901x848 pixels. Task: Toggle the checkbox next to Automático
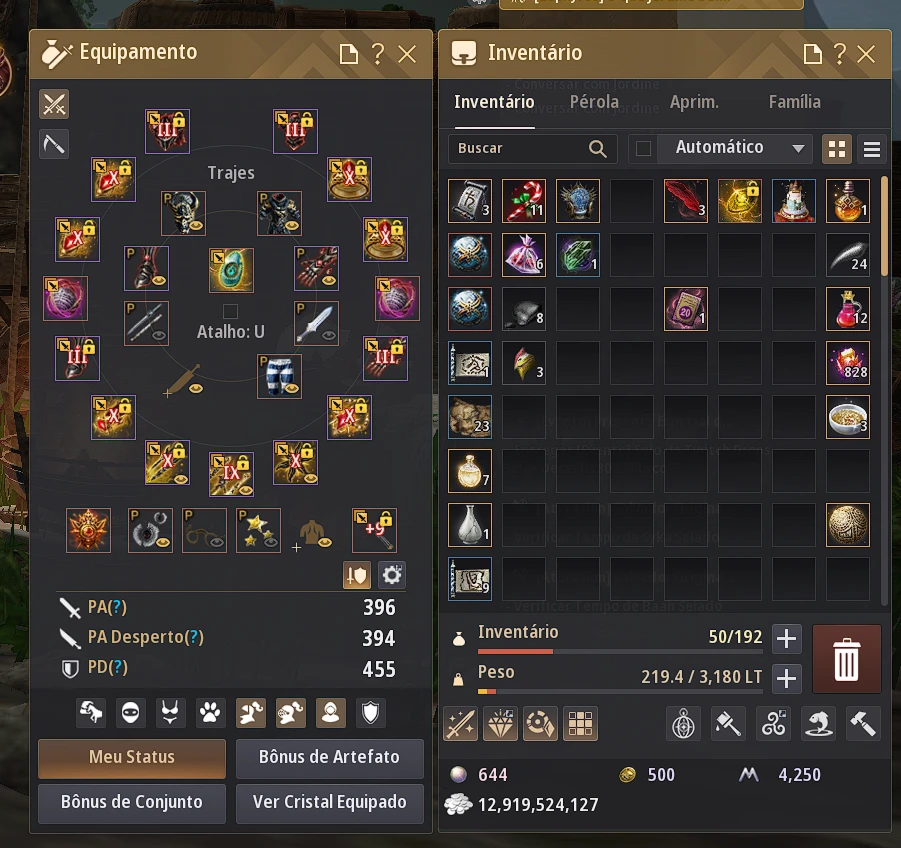pos(643,149)
